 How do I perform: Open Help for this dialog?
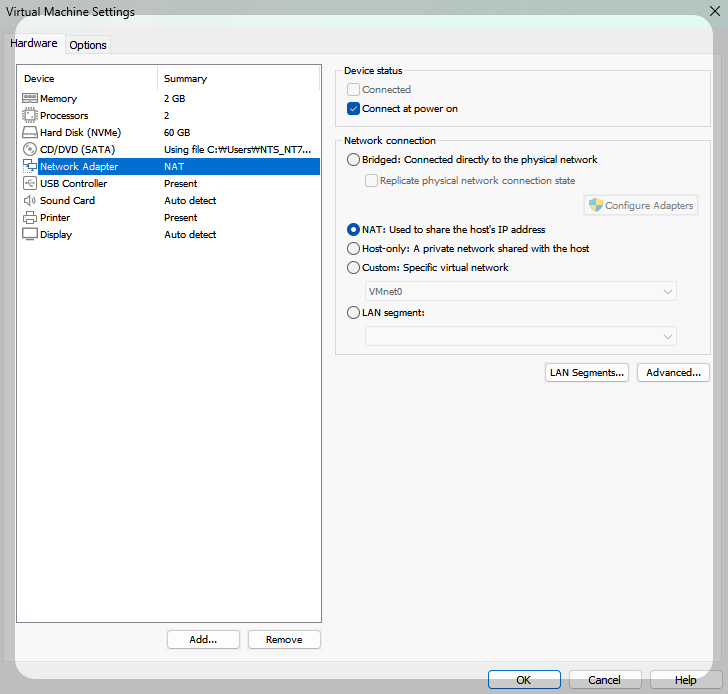[x=686, y=680]
